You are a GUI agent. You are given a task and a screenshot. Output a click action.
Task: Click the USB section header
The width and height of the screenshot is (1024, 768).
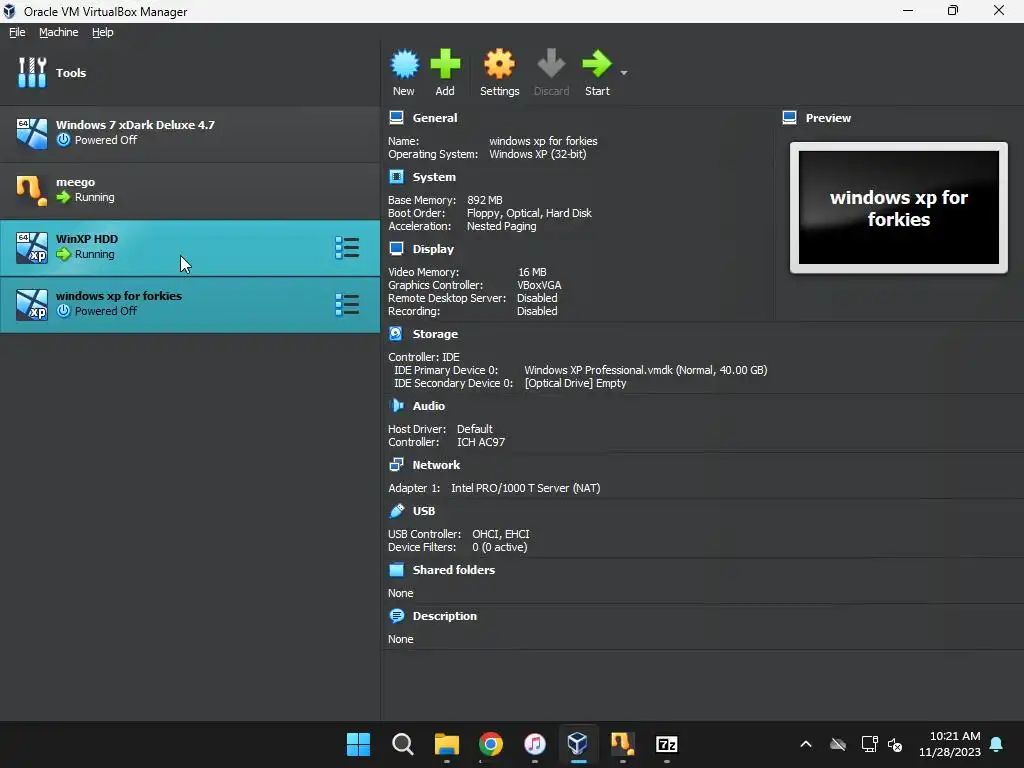(424, 511)
